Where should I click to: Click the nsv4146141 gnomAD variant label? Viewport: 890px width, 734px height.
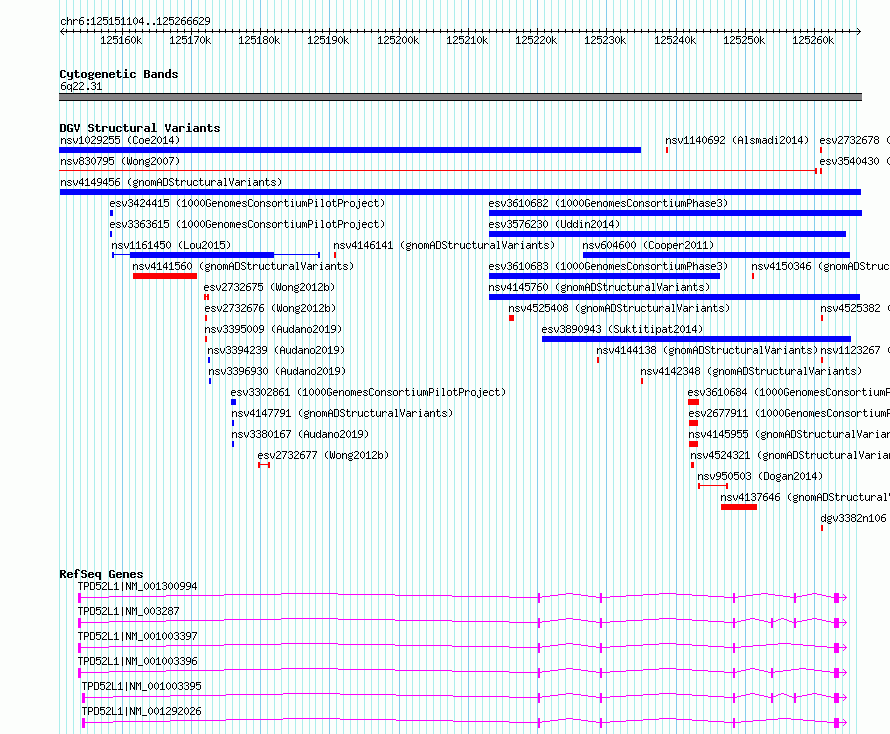tap(444, 245)
